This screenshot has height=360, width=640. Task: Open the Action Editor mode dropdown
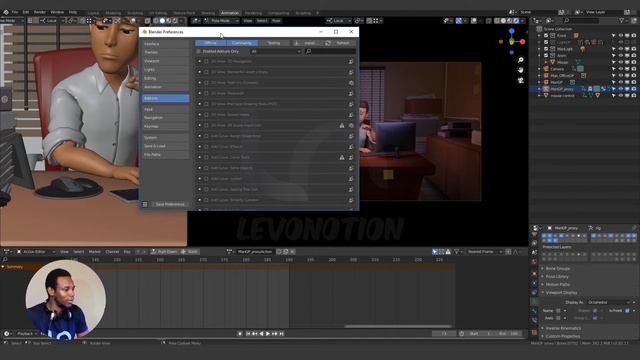pyautogui.click(x=36, y=252)
